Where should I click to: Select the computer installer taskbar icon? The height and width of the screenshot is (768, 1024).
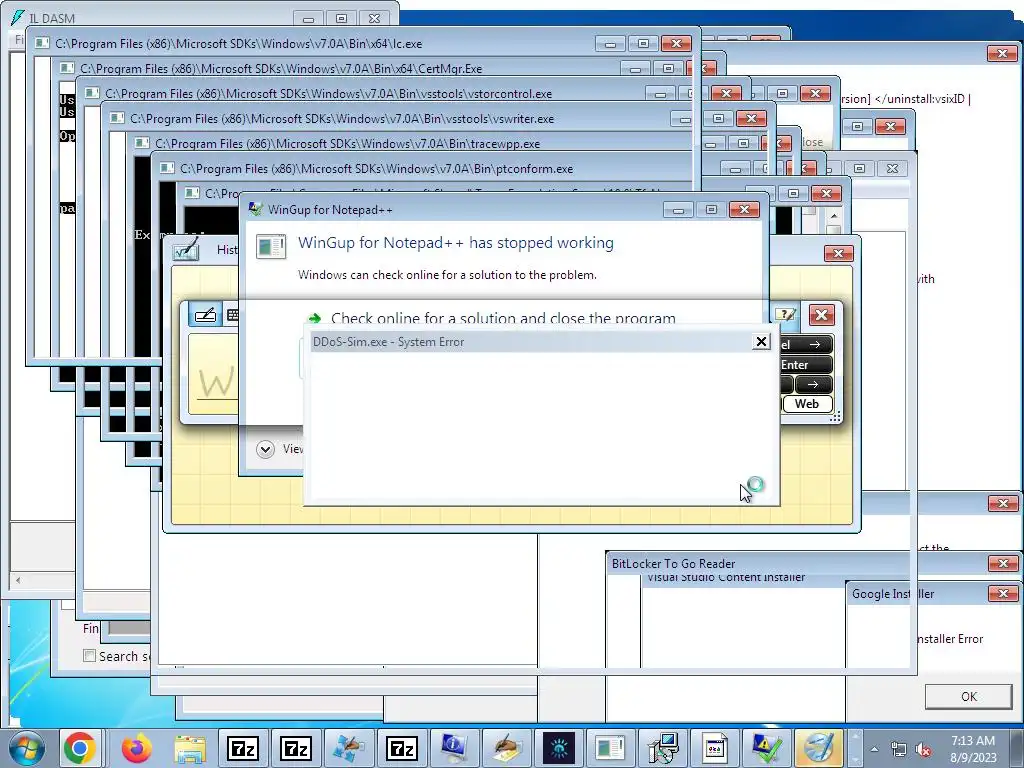[662, 748]
